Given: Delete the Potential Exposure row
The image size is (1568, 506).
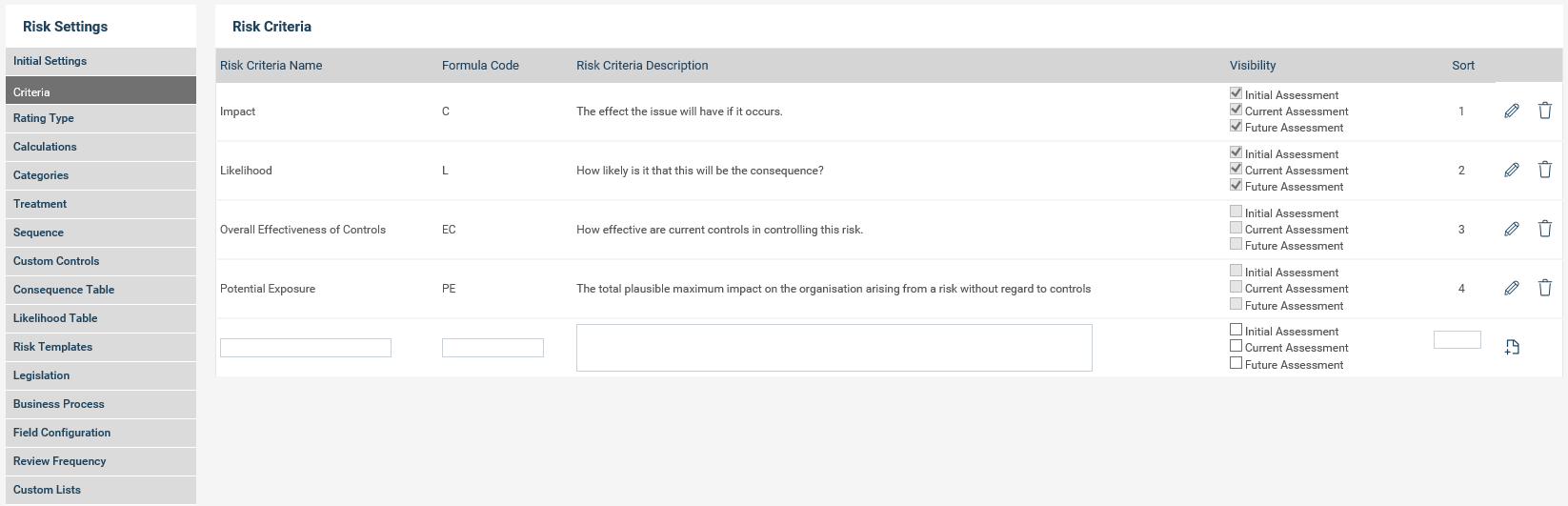Looking at the screenshot, I should coord(1545,288).
